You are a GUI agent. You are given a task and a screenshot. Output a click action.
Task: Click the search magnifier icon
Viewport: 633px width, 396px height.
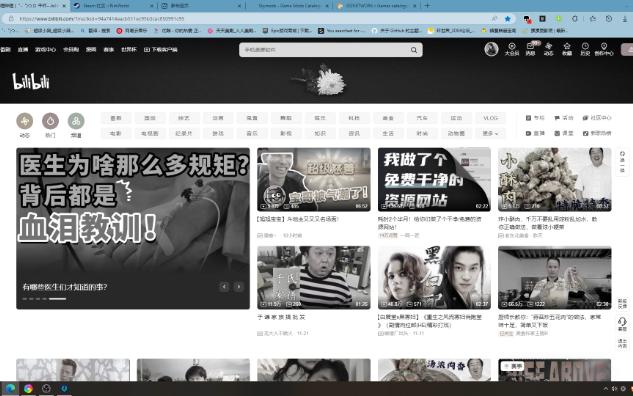point(414,50)
